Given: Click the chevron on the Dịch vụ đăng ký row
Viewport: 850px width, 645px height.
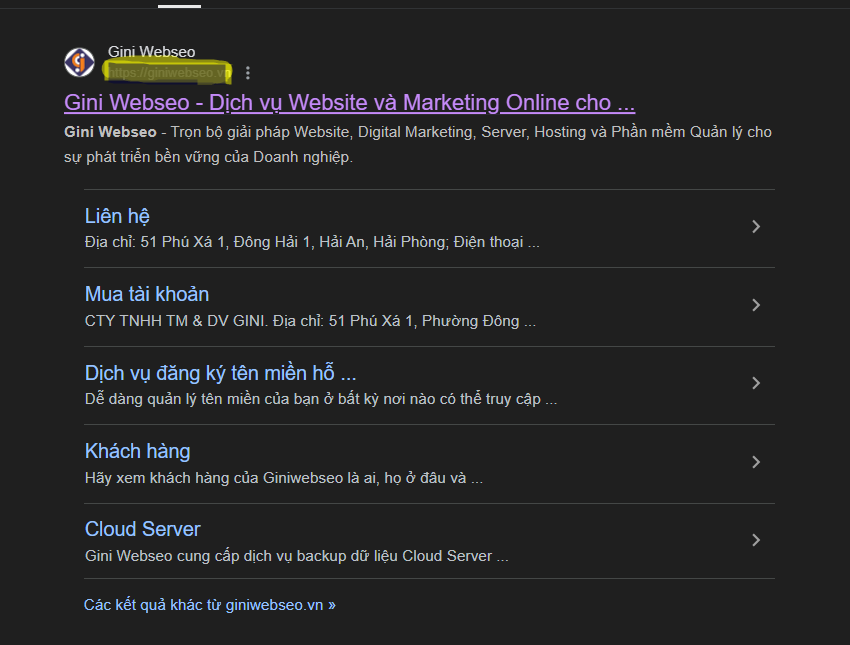Looking at the screenshot, I should point(756,383).
